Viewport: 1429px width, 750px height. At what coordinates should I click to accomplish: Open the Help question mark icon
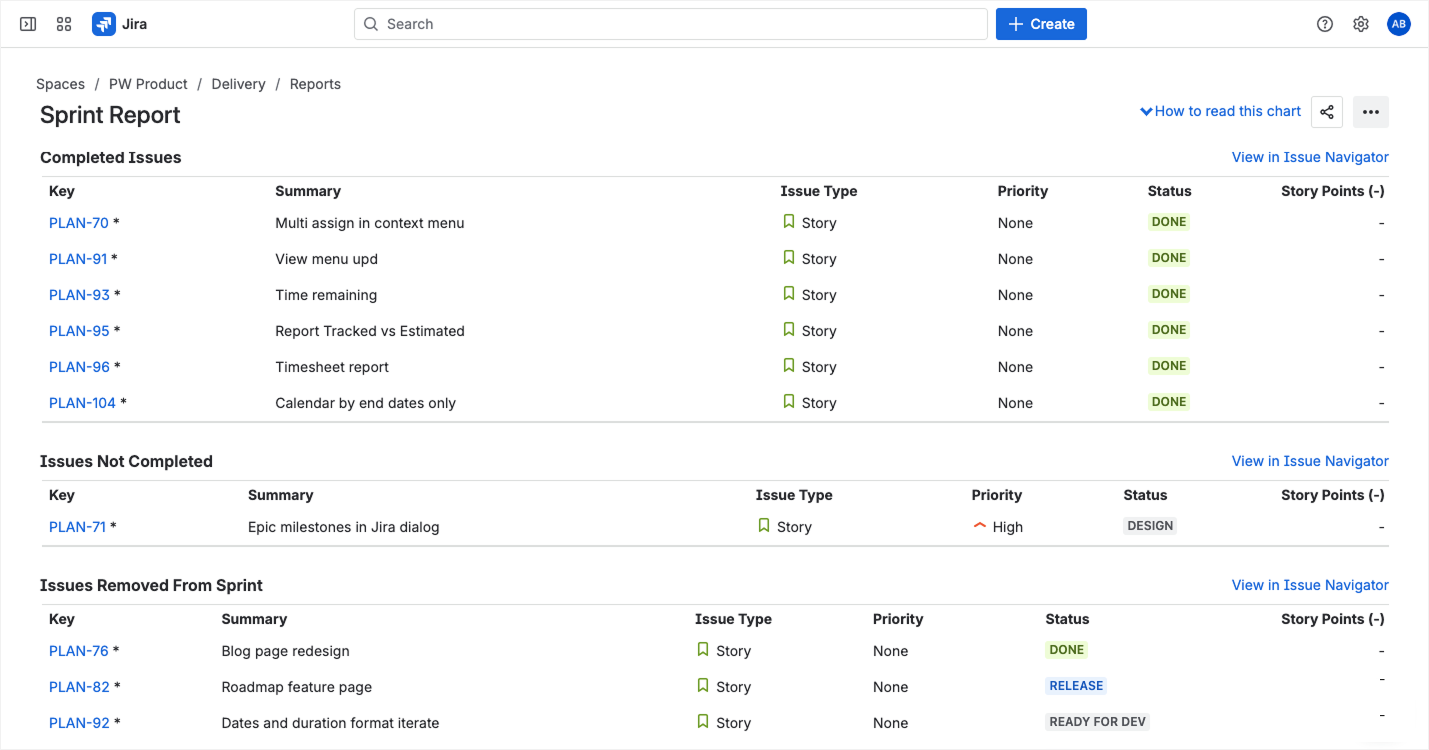point(1325,24)
